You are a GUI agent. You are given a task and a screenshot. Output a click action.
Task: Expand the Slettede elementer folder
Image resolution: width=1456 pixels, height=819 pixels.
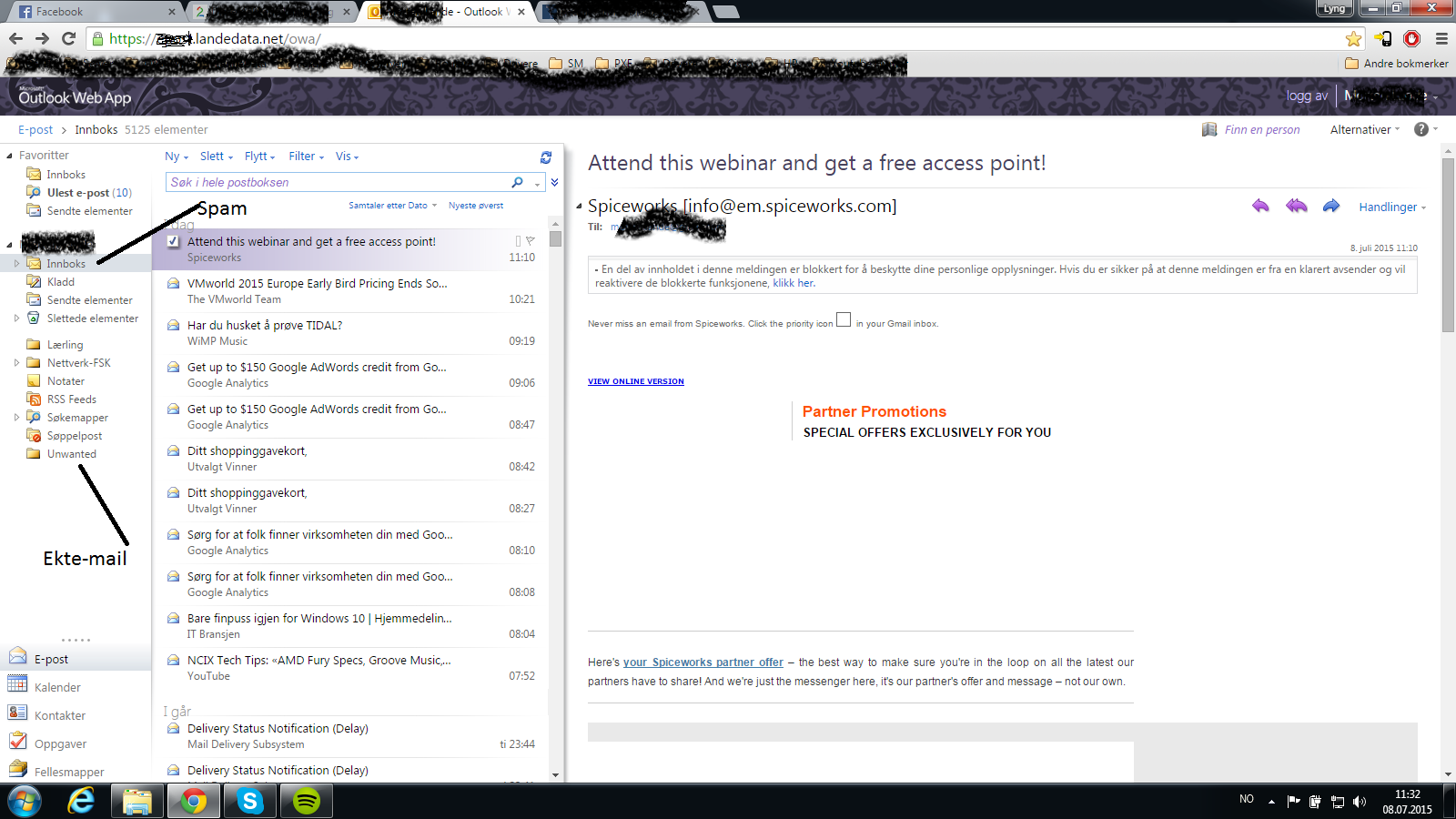[x=16, y=318]
